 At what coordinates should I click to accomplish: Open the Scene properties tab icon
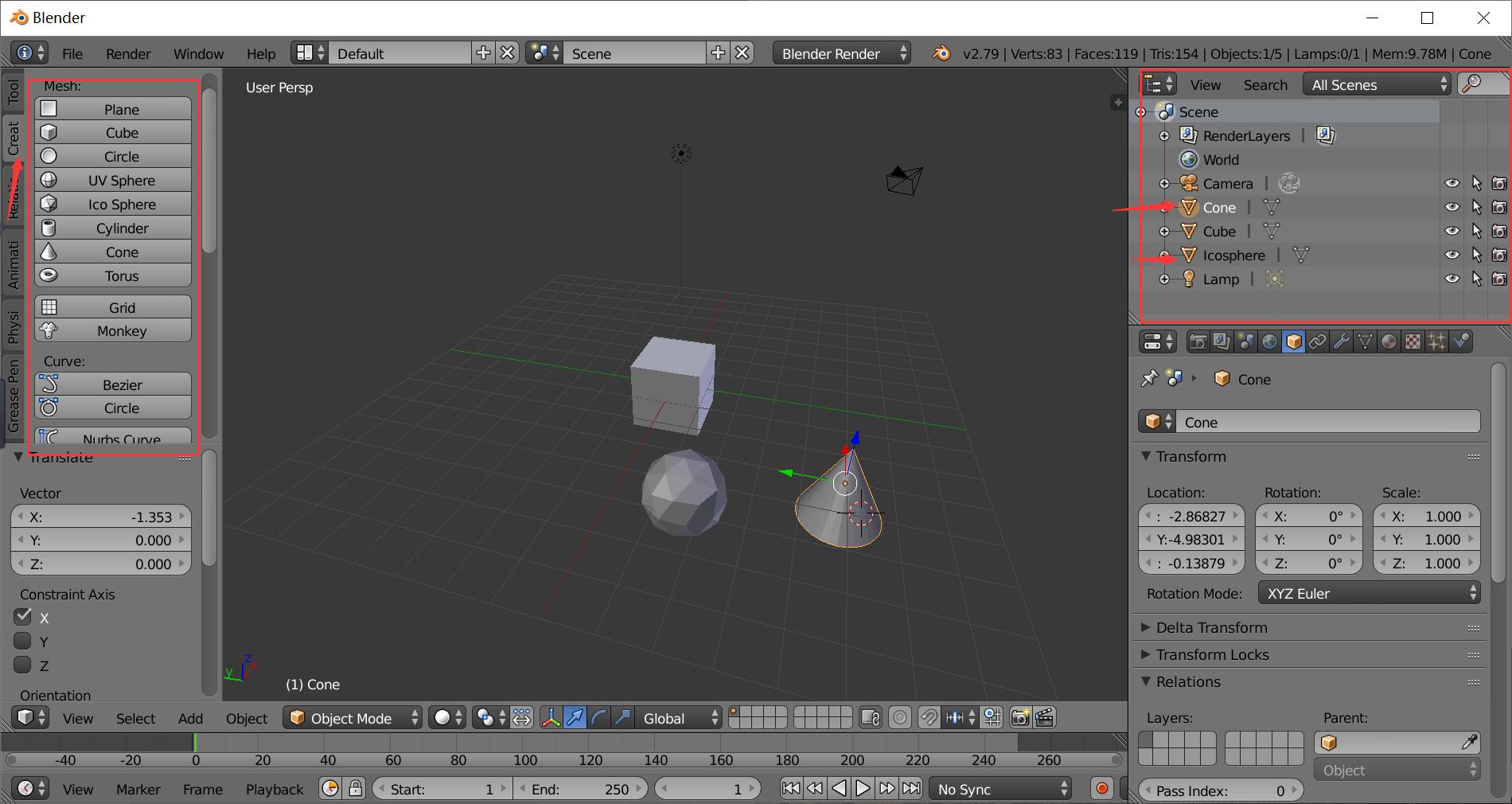point(1245,342)
